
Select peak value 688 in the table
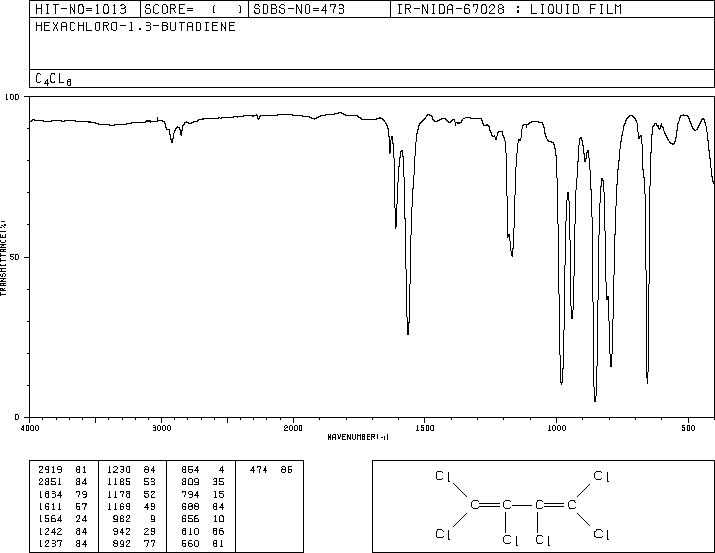(x=190, y=506)
